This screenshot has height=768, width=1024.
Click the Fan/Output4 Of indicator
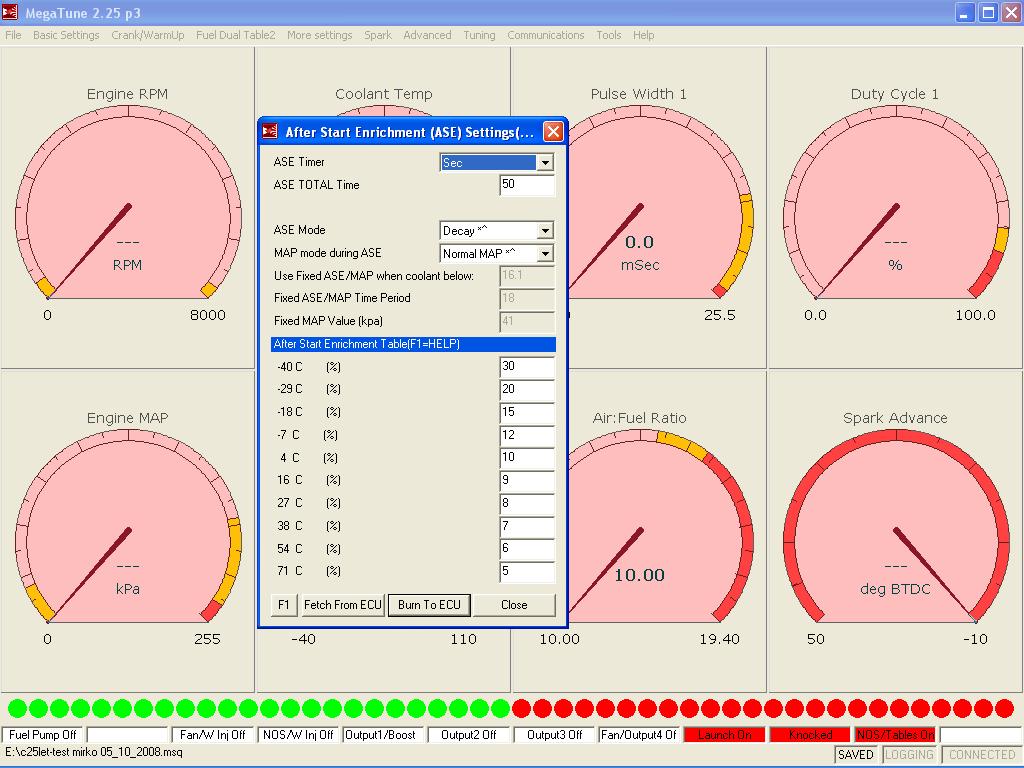point(639,735)
